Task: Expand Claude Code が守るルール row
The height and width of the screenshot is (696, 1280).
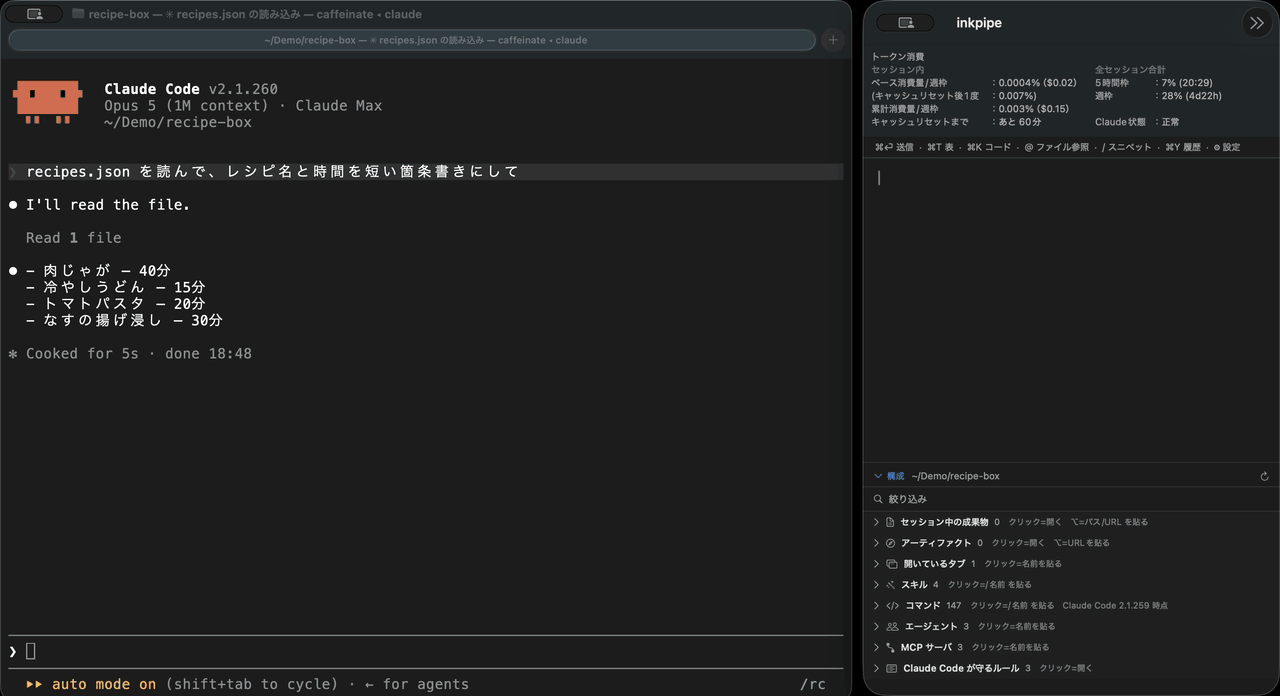Action: (x=877, y=668)
